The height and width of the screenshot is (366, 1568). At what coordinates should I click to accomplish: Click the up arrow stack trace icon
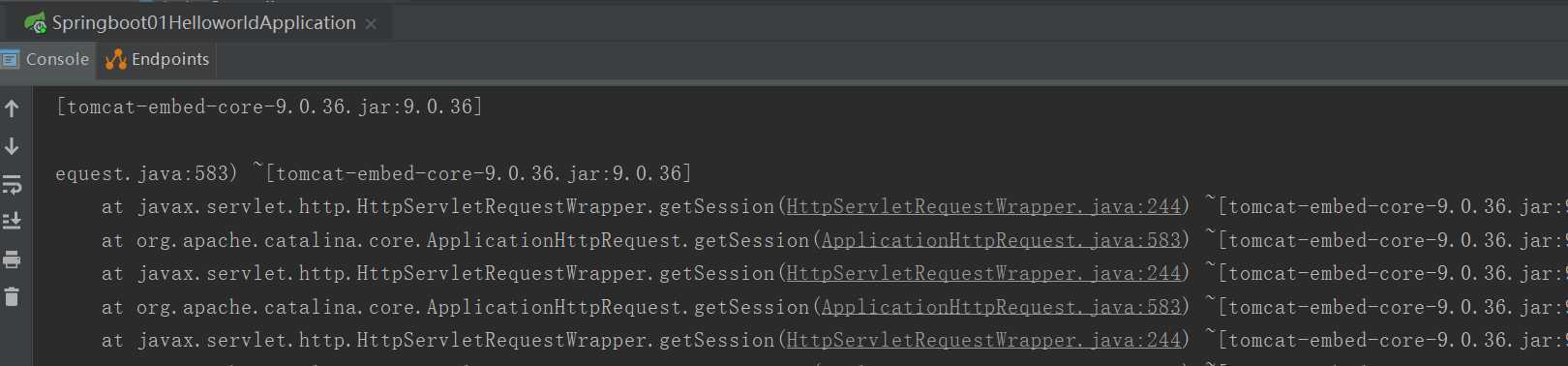tap(12, 108)
